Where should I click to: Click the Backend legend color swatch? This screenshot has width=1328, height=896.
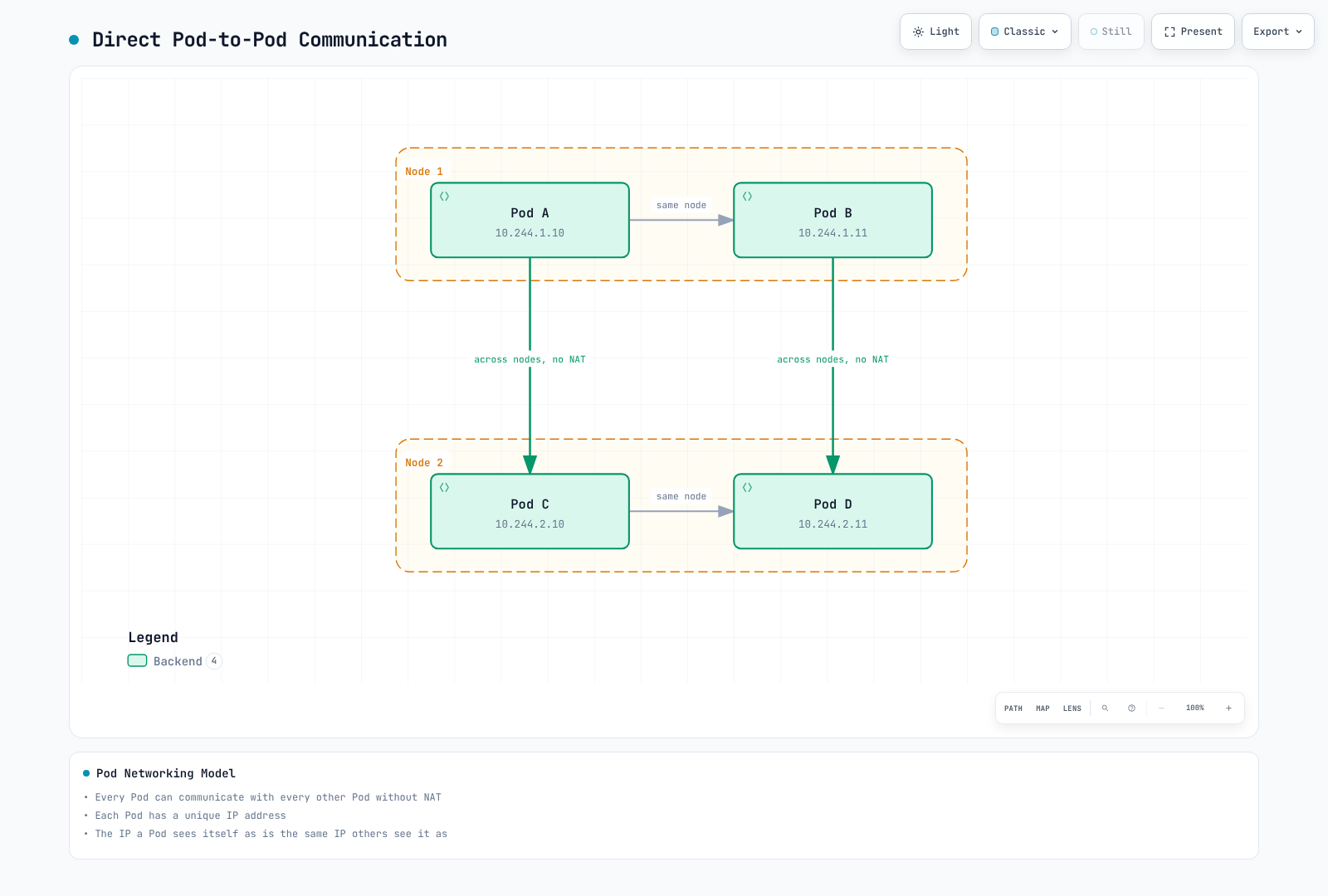coord(137,661)
